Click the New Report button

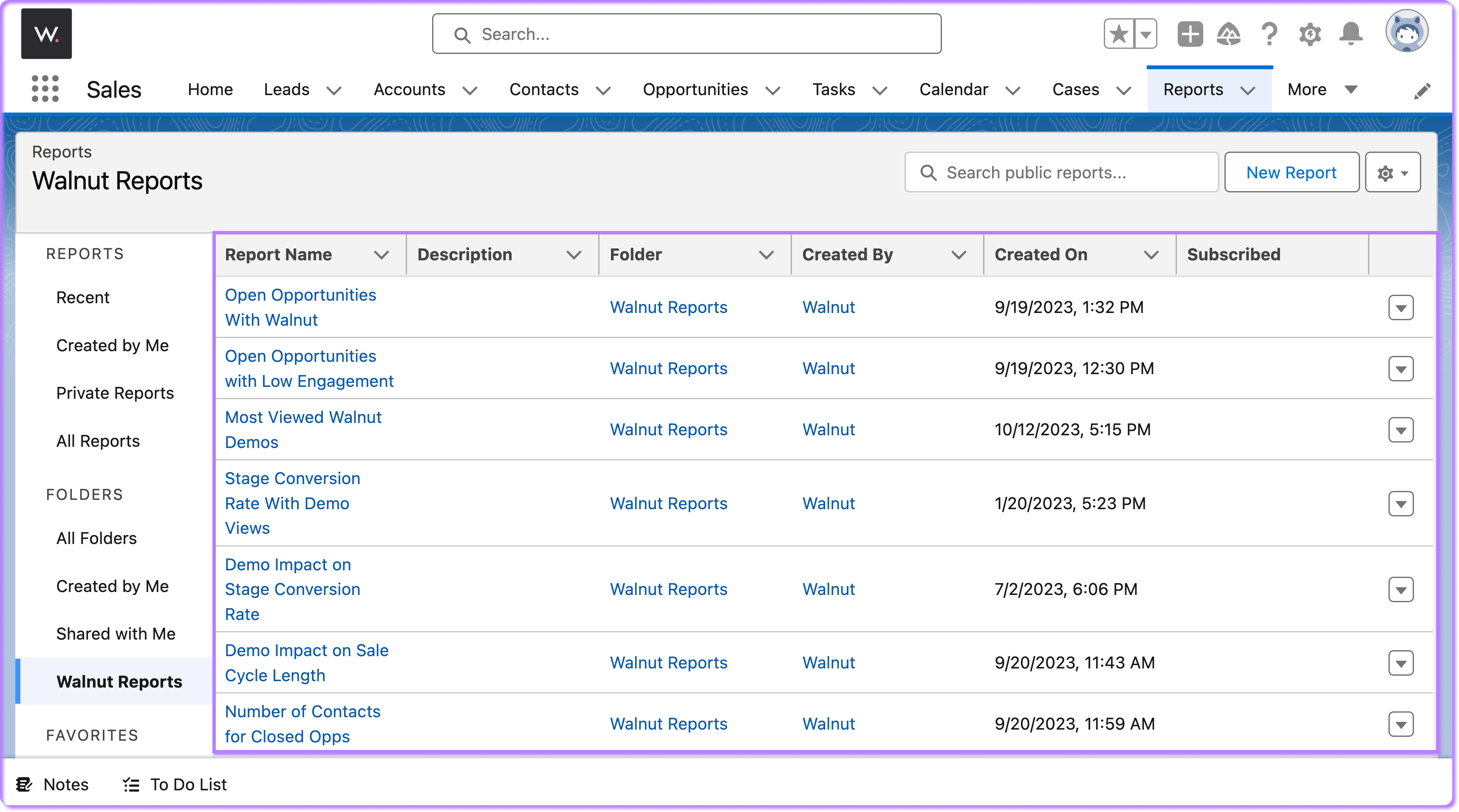tap(1291, 172)
